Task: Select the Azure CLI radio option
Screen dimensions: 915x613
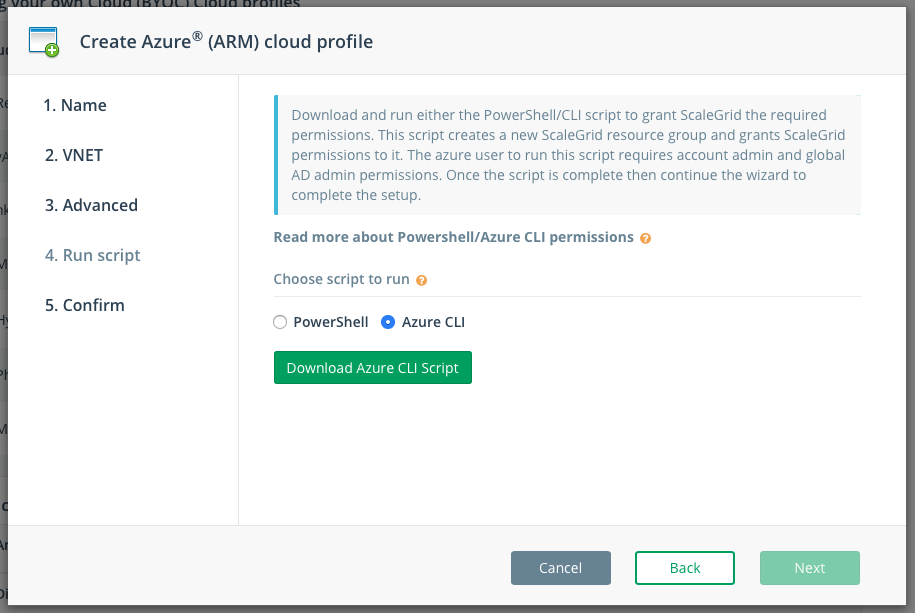Action: pyautogui.click(x=388, y=322)
